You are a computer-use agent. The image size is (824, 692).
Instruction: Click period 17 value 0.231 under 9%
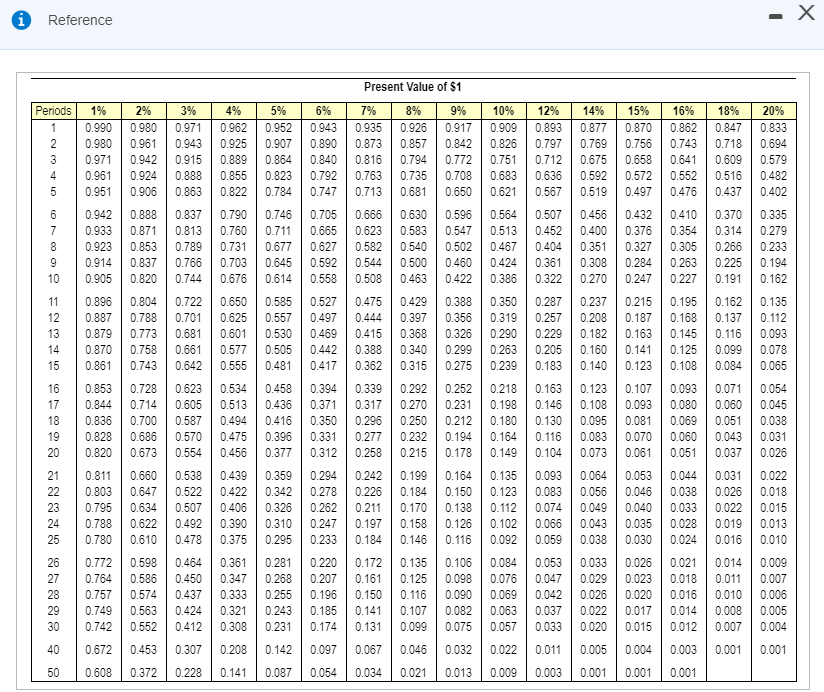point(459,405)
